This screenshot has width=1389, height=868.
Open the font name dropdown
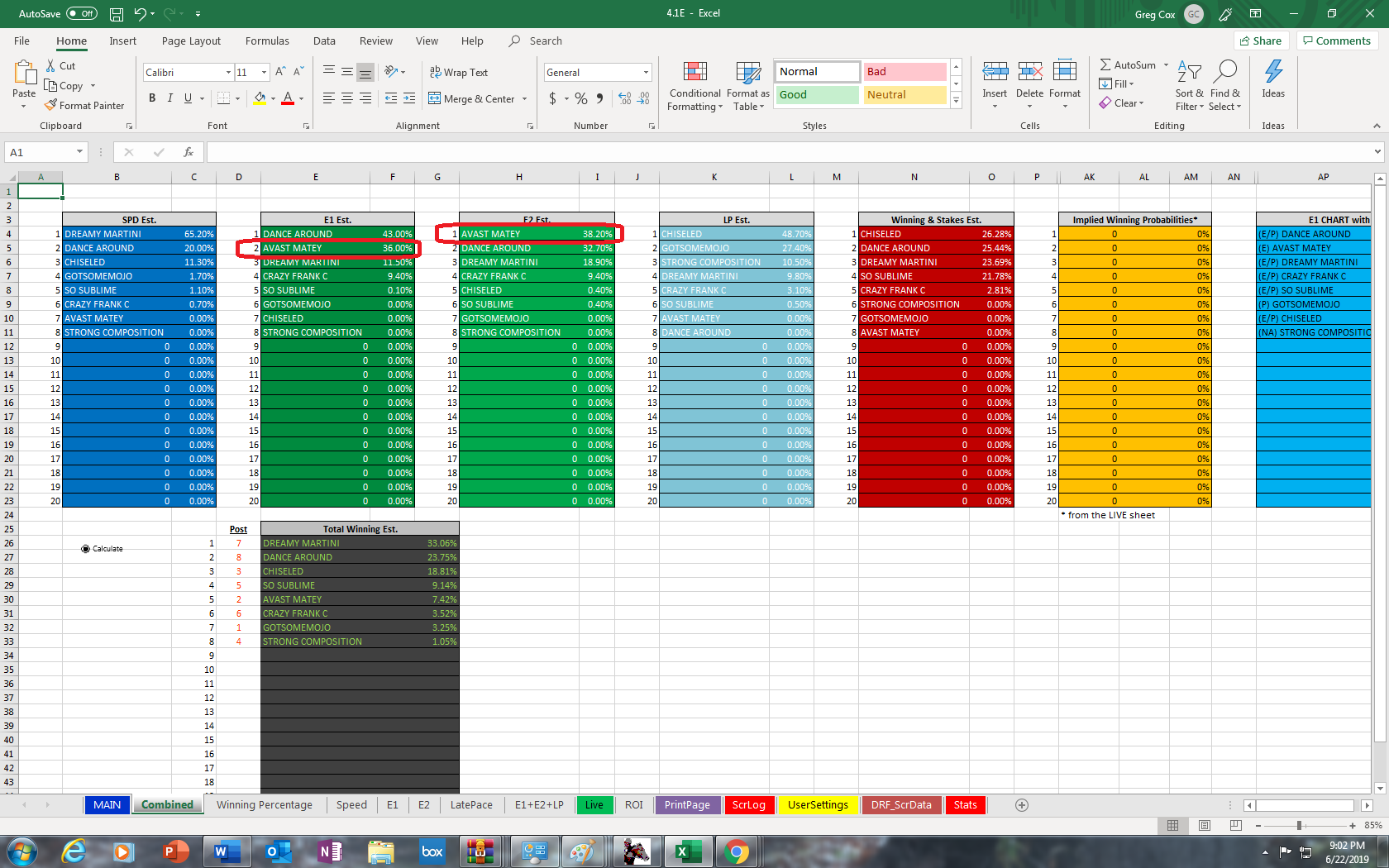228,73
